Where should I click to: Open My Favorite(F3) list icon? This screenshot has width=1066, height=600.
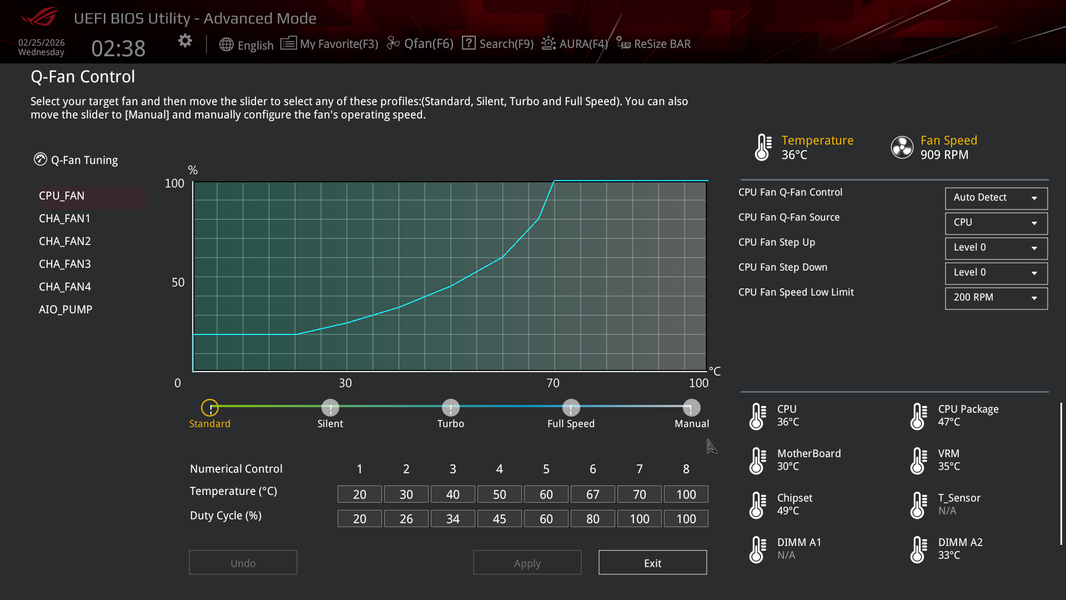click(288, 43)
